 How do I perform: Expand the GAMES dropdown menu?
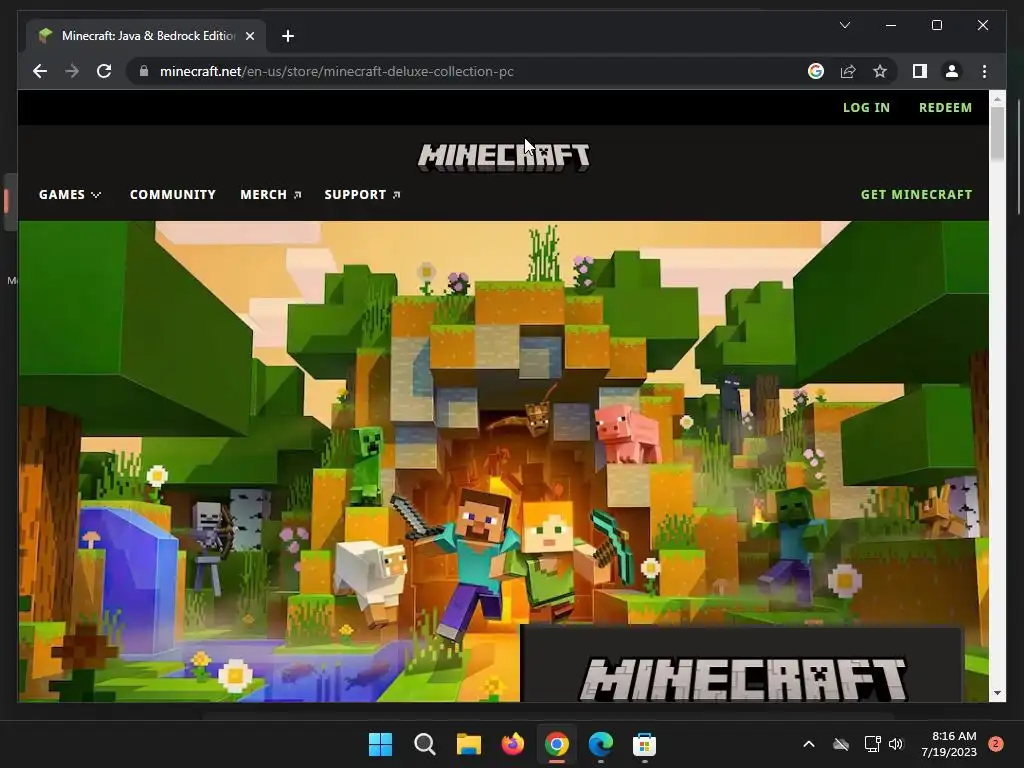coord(70,195)
